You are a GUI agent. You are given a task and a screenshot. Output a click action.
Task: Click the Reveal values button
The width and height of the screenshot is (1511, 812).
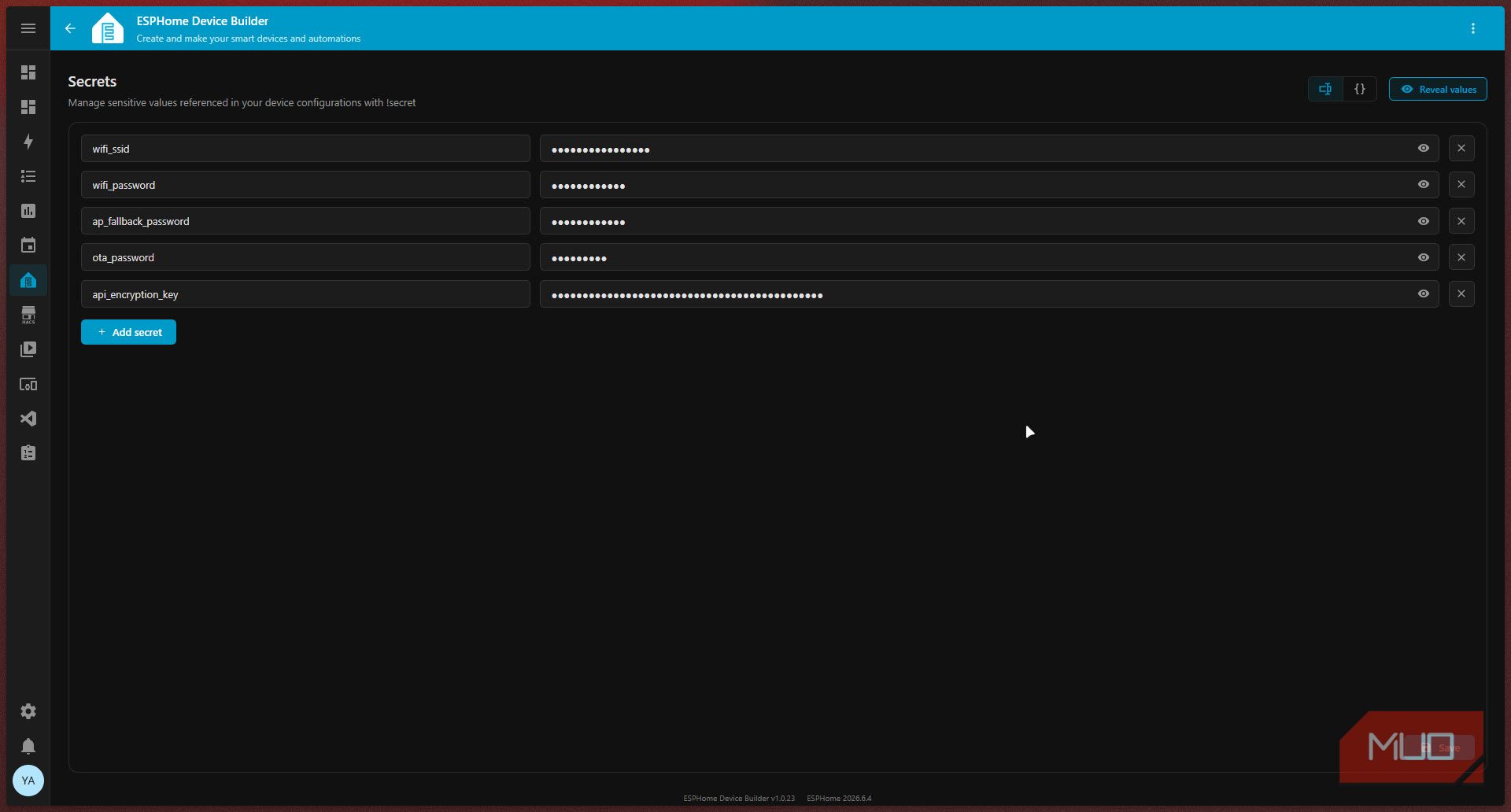1438,89
